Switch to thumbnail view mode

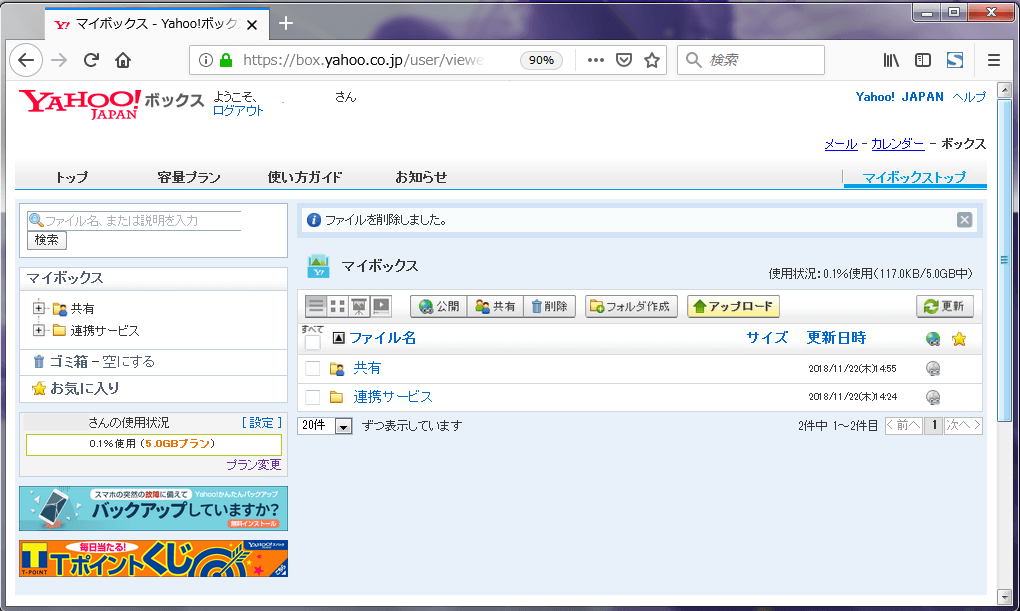tap(335, 305)
